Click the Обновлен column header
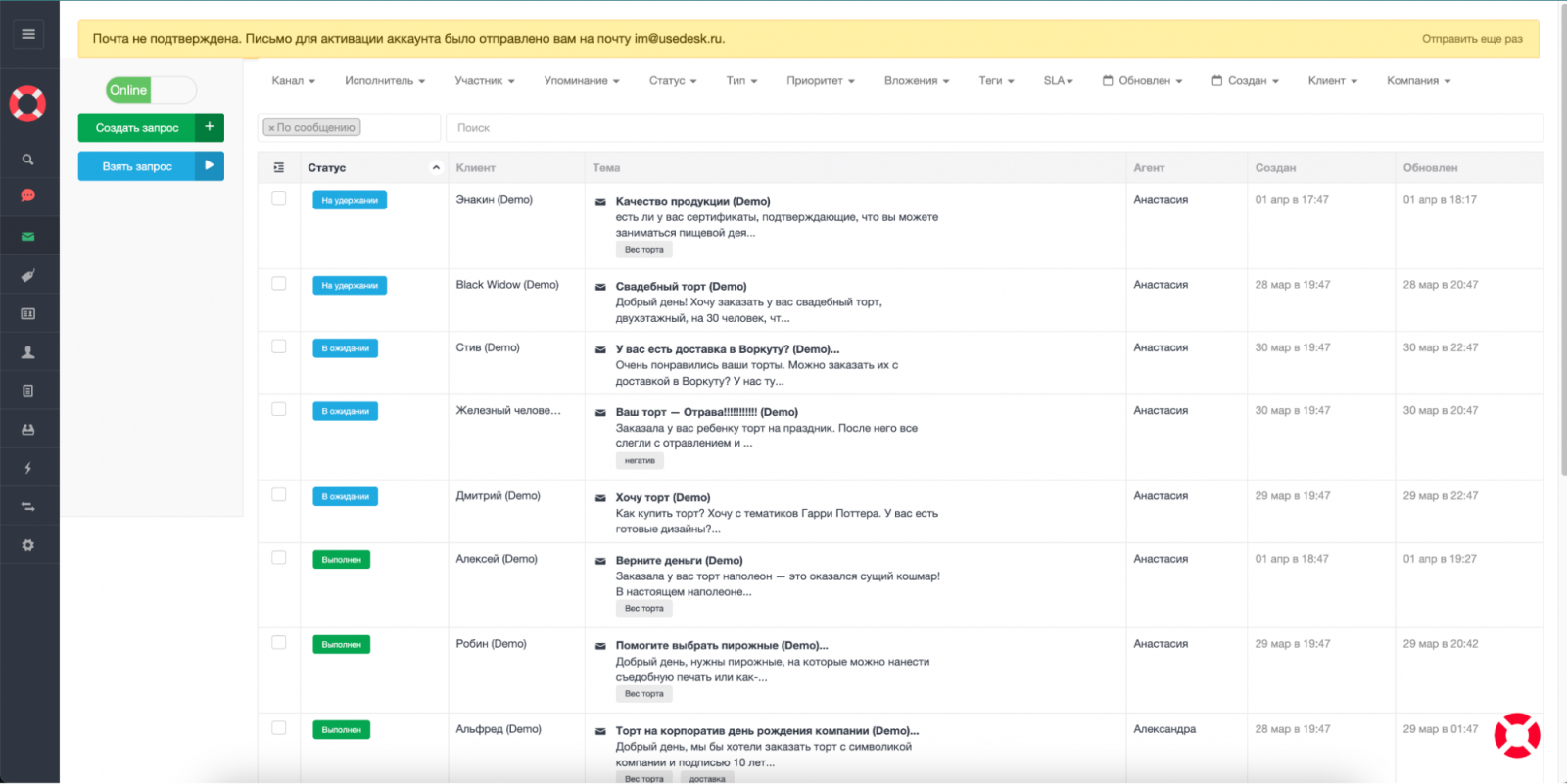Image resolution: width=1567 pixels, height=784 pixels. pyautogui.click(x=1430, y=168)
